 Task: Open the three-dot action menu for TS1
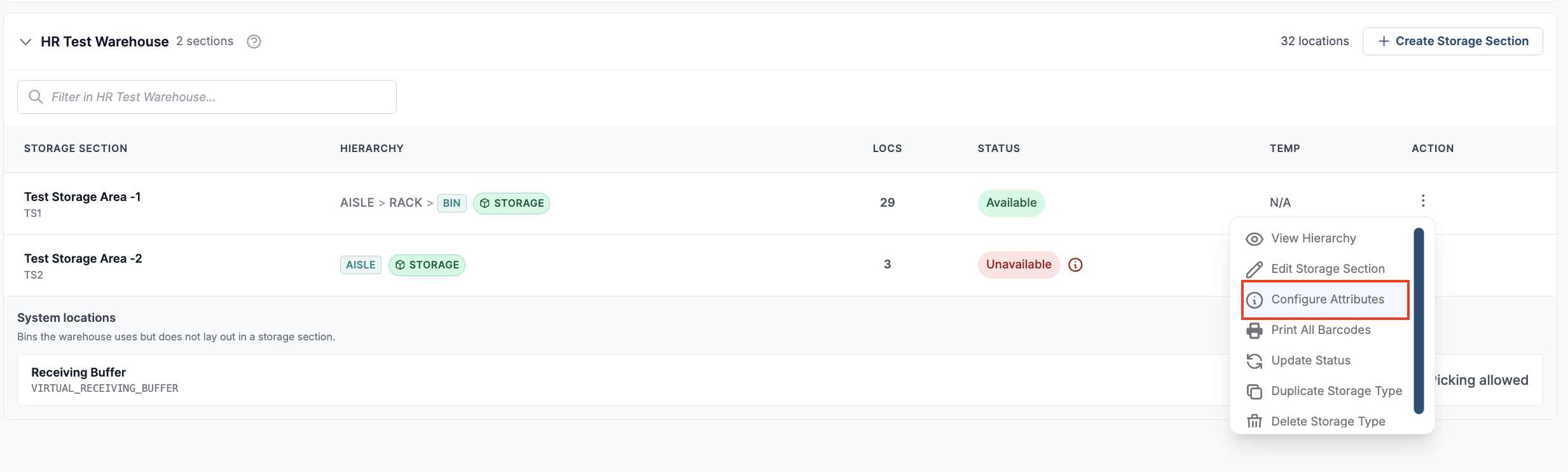point(1423,201)
